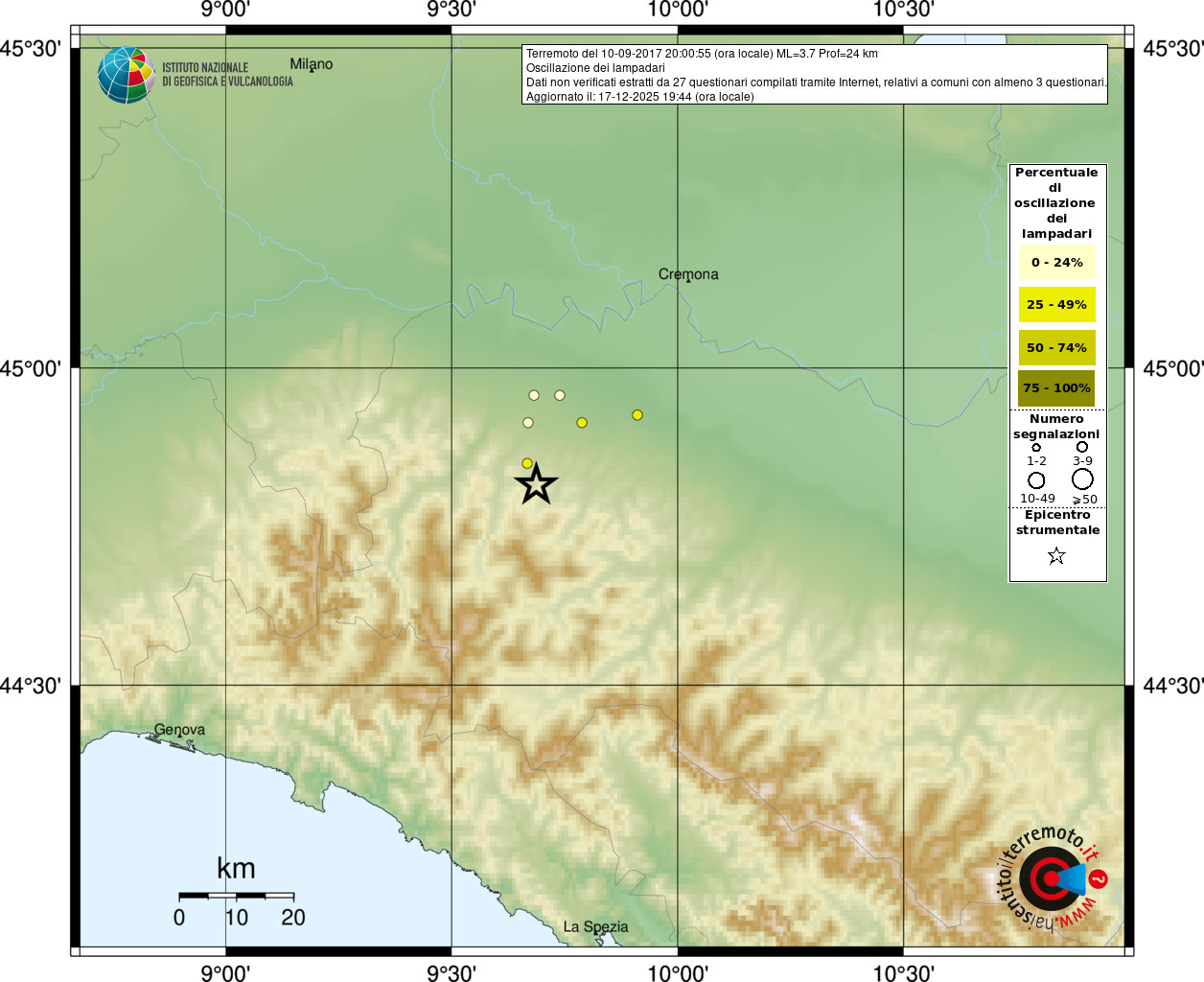This screenshot has height=982, width=1204.
Task: Click the left 45°00' latitude label
Action: click(x=31, y=368)
